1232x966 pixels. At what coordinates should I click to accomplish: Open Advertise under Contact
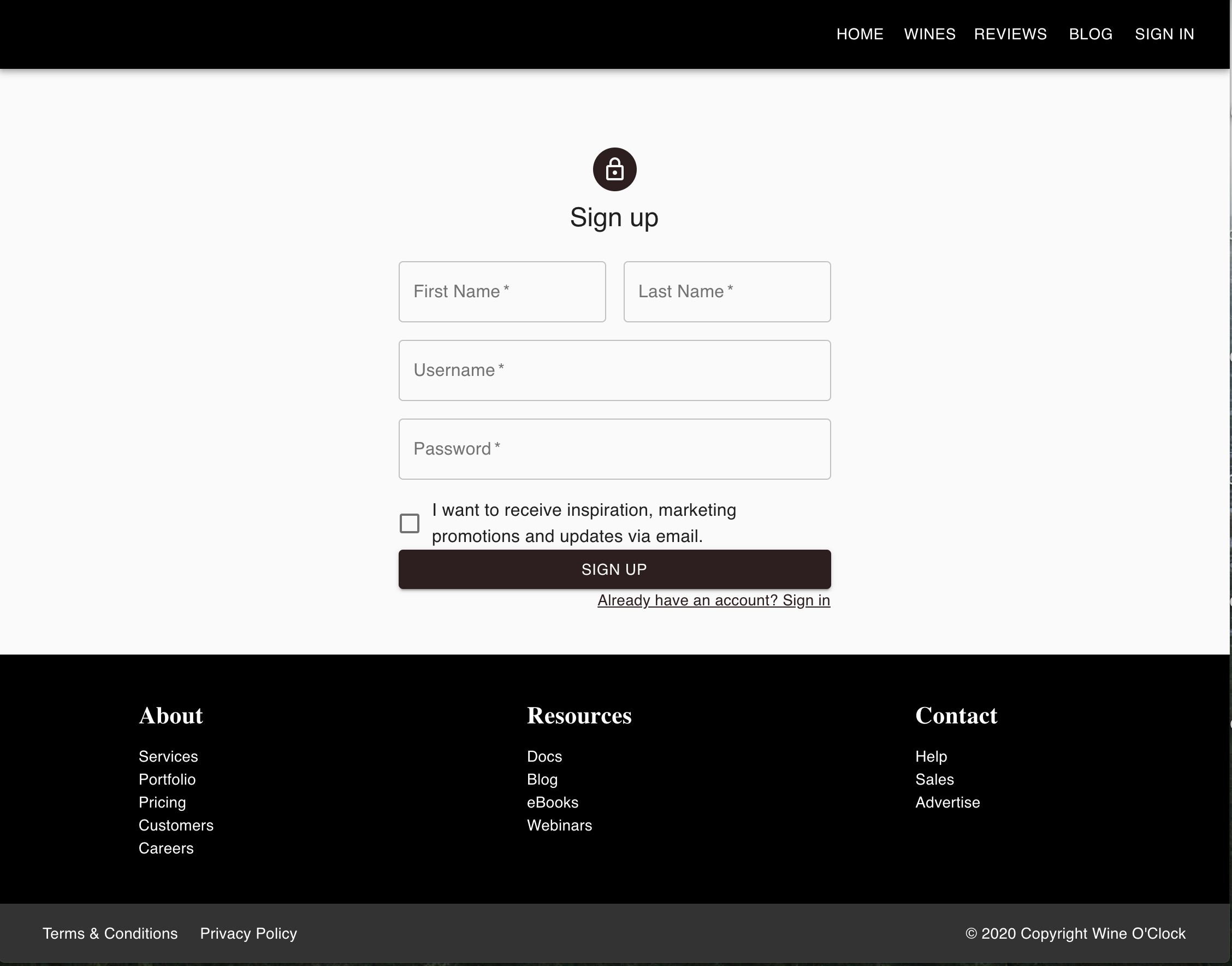click(x=947, y=802)
